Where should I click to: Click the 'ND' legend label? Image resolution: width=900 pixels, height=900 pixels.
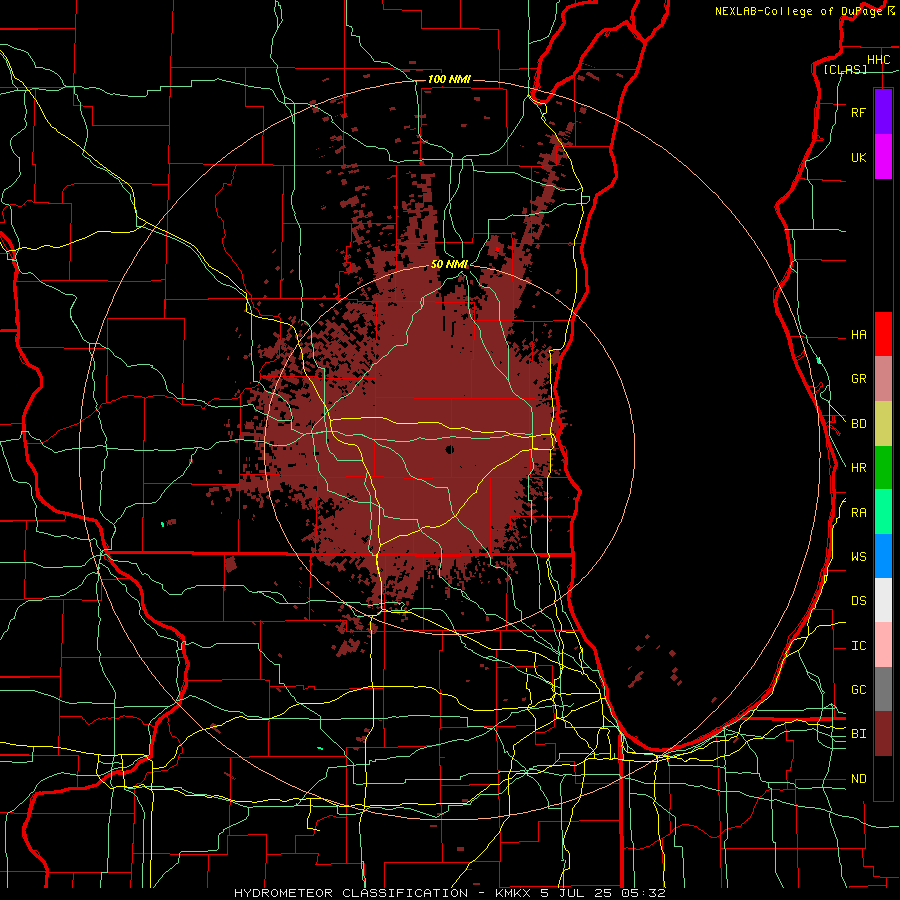(858, 779)
